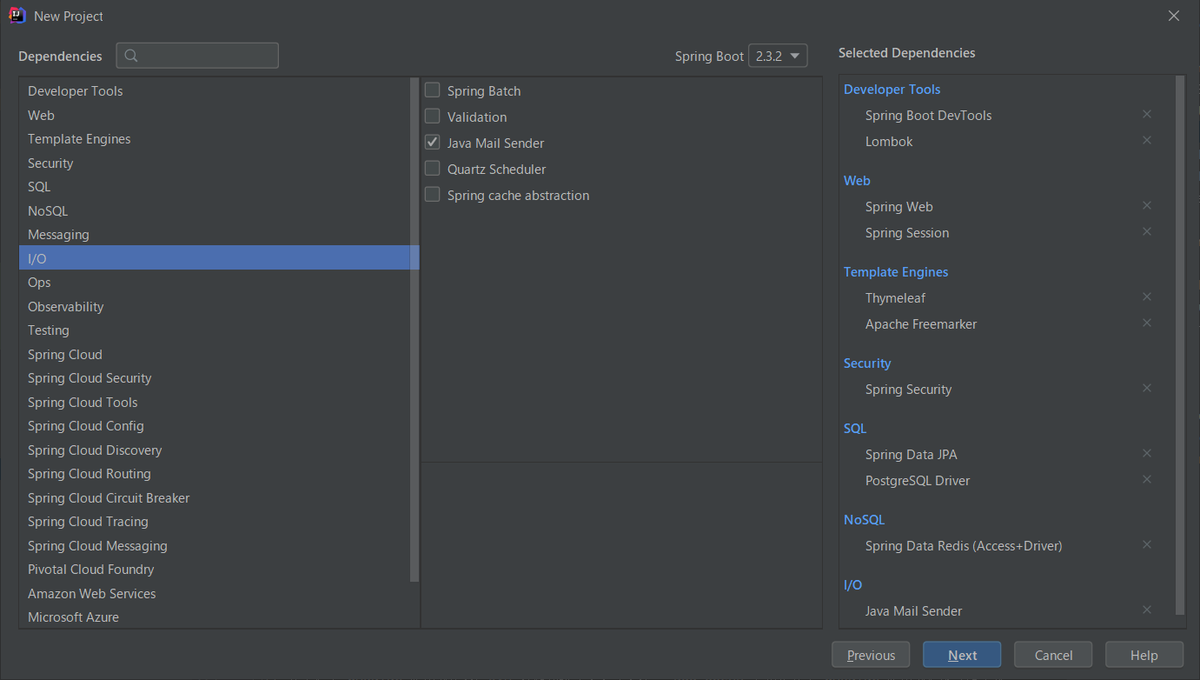The width and height of the screenshot is (1200, 680).
Task: Remove Spring Data JPA X icon
Action: [1147, 453]
